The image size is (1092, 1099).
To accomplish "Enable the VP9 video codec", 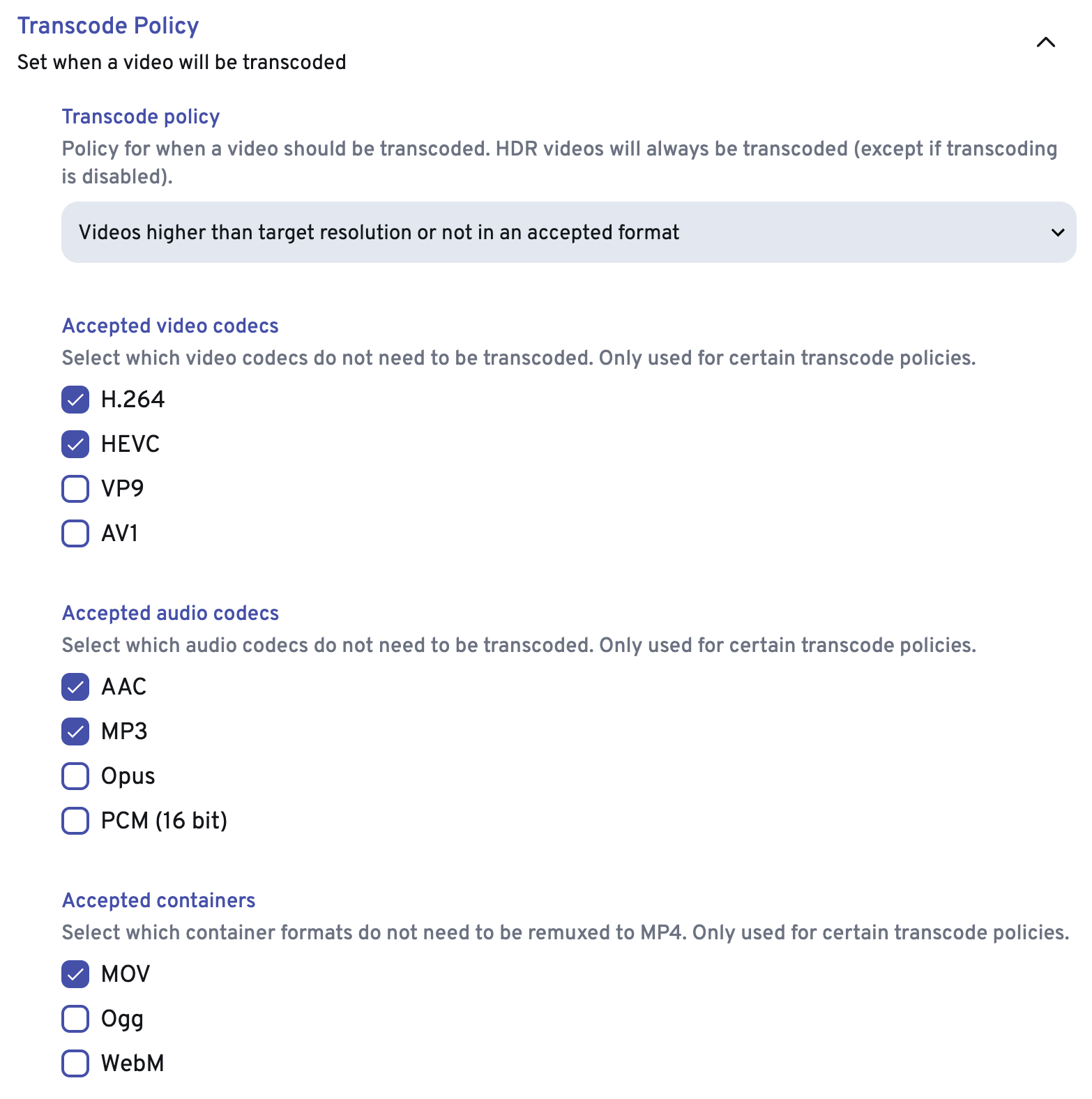I will [x=75, y=489].
